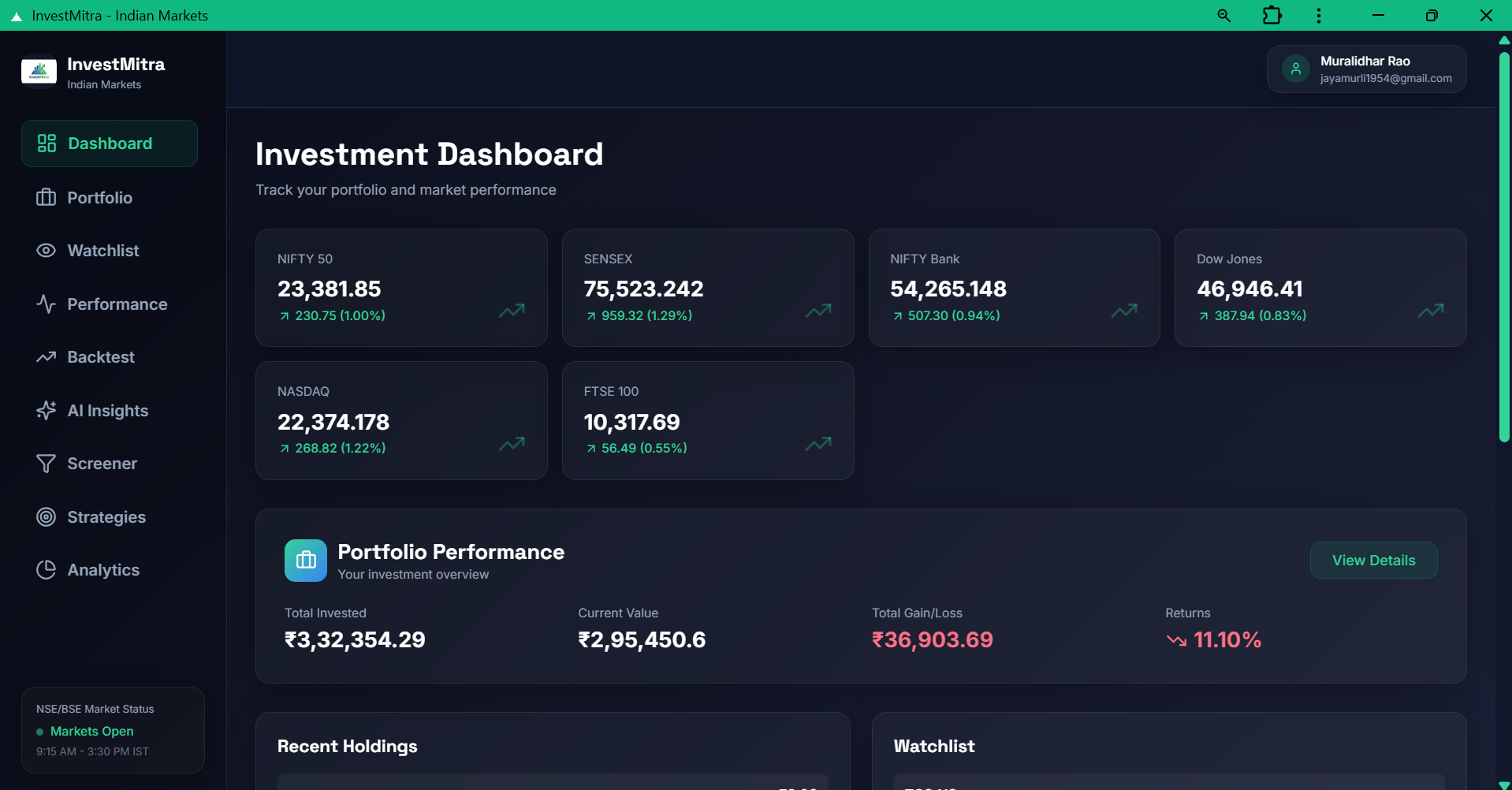The image size is (1512, 790).
Task: Select the Dashboard menu item
Action: click(110, 143)
